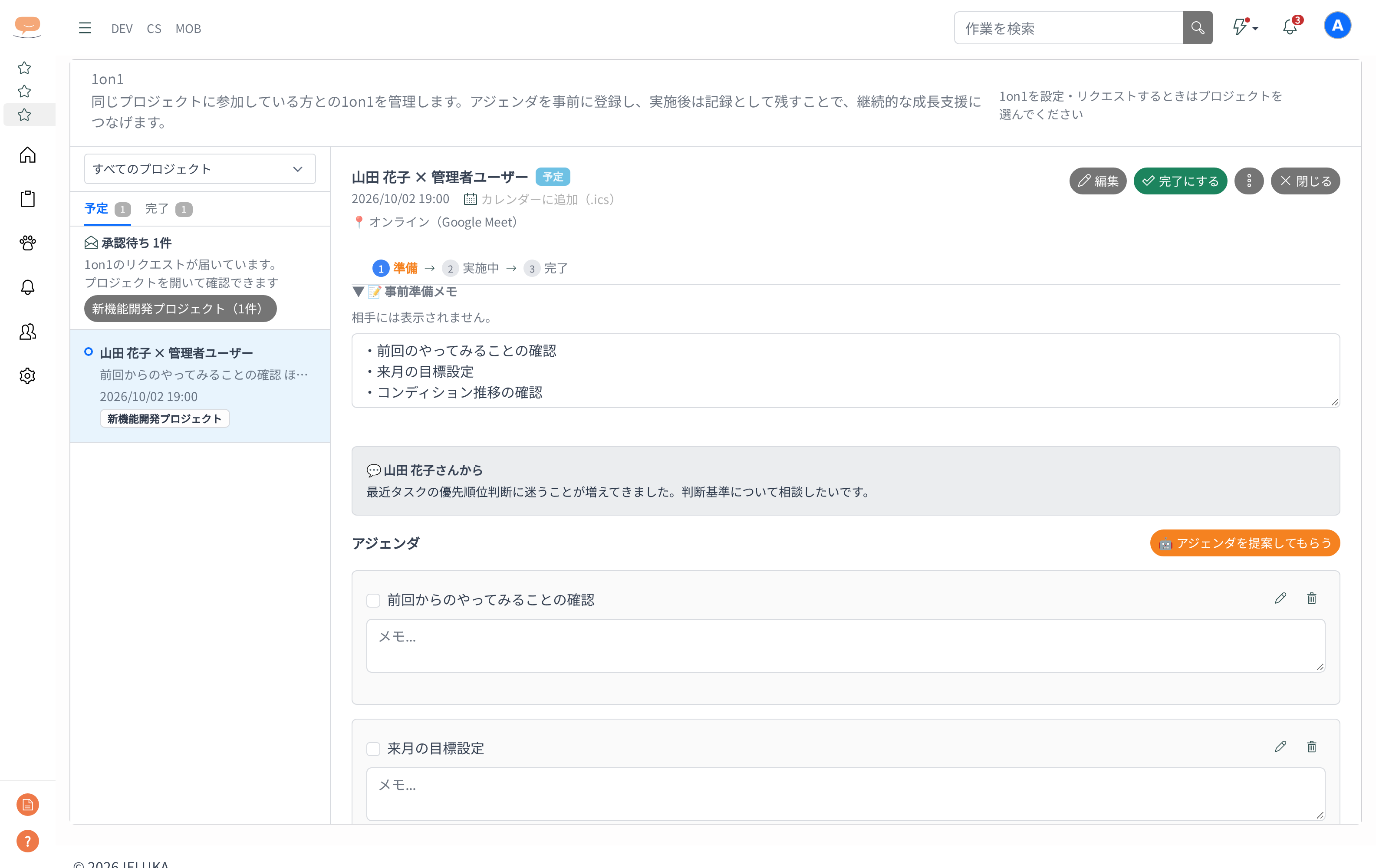Select the 山田 花子 × 管理者ユーザー list item
The height and width of the screenshot is (868, 1389).
[x=200, y=385]
